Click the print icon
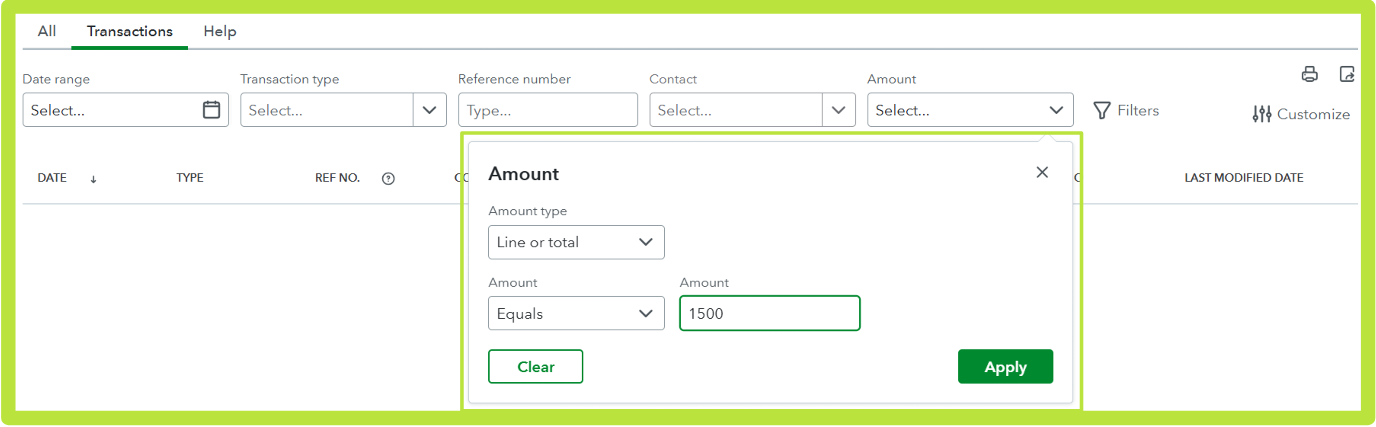Viewport: 1376px width, 427px height. (1309, 74)
